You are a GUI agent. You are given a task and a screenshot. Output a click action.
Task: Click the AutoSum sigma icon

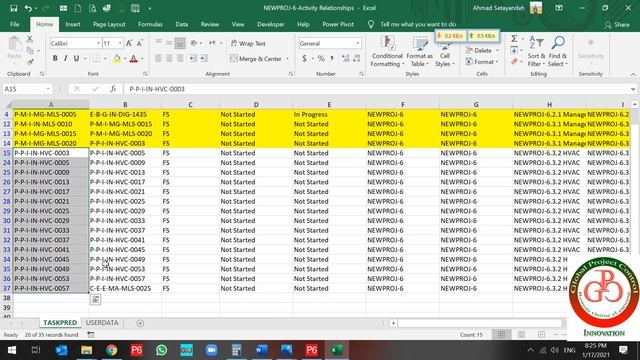coord(514,39)
